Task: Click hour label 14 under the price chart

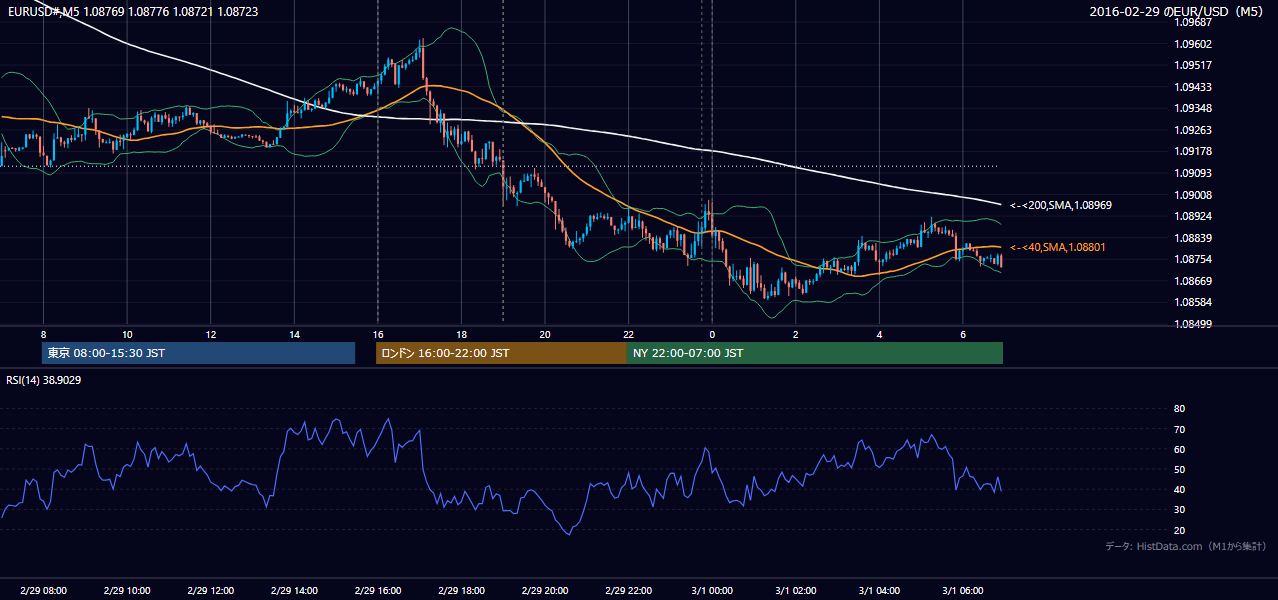Action: pyautogui.click(x=294, y=334)
